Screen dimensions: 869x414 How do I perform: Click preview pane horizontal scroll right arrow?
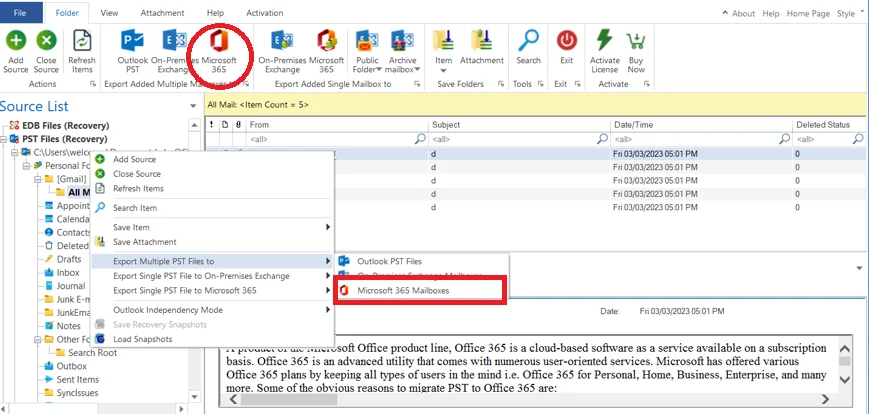click(825, 398)
